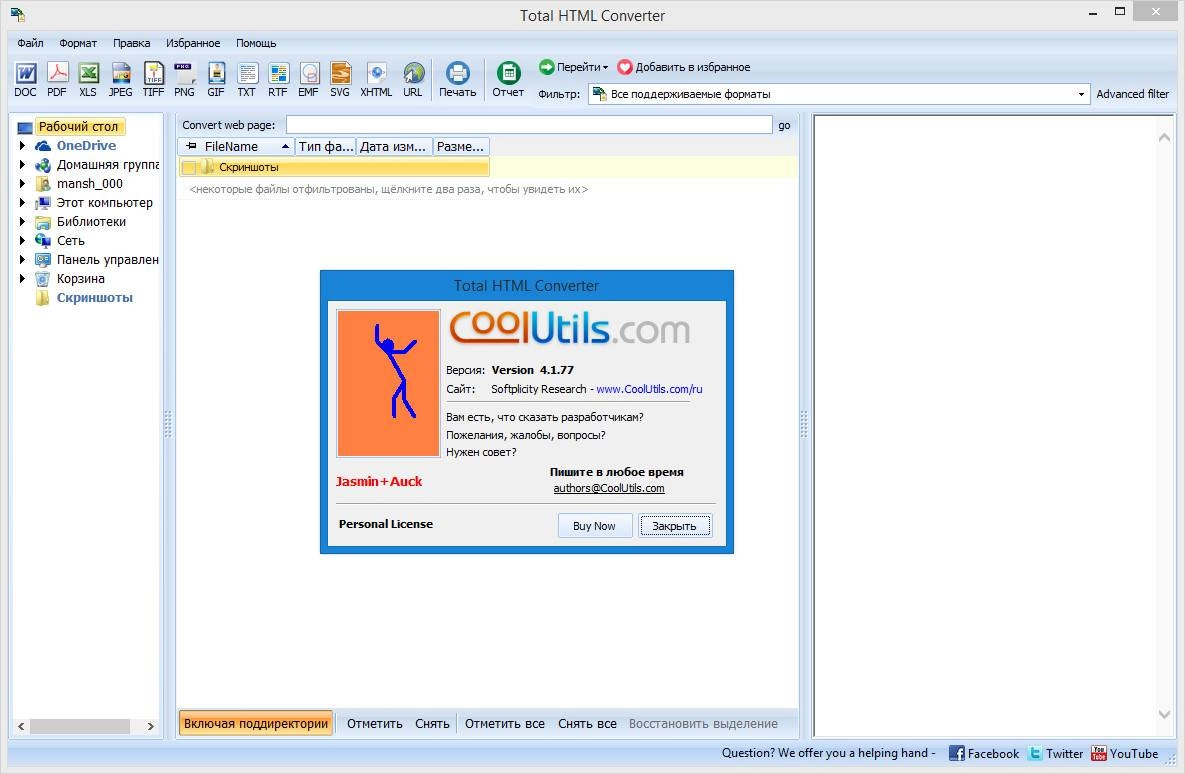
Task: Open the Избранное menu
Action: tap(193, 43)
